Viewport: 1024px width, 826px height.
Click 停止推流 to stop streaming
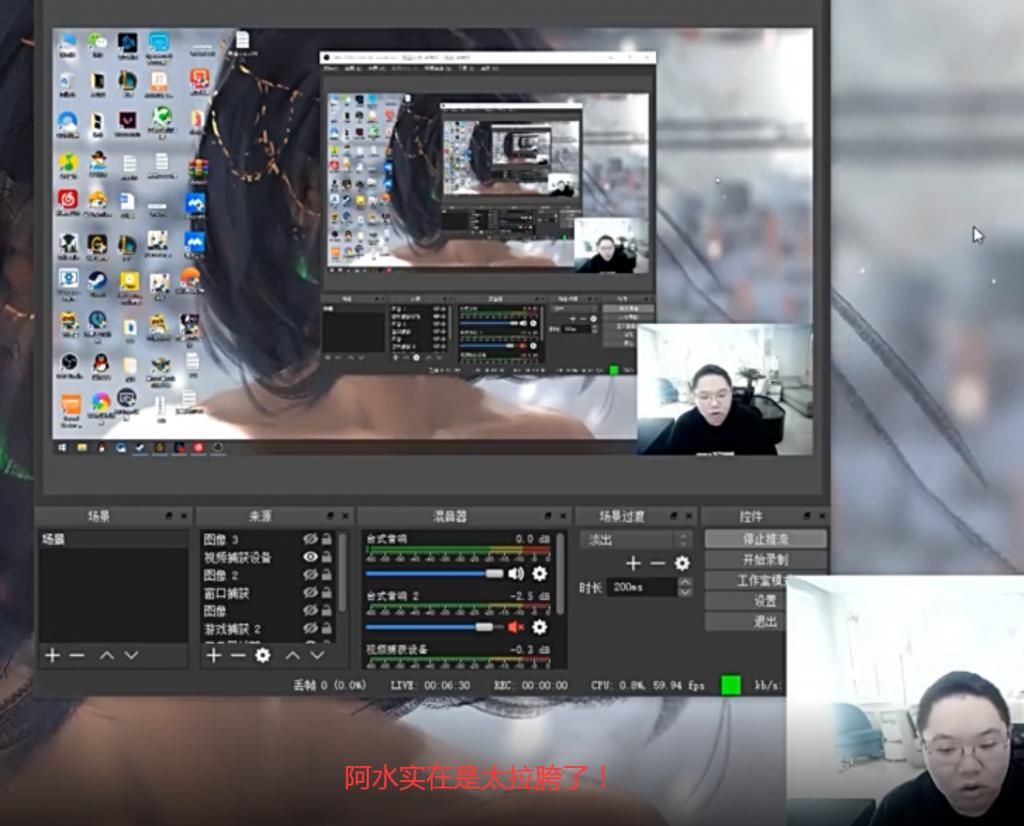coord(765,539)
